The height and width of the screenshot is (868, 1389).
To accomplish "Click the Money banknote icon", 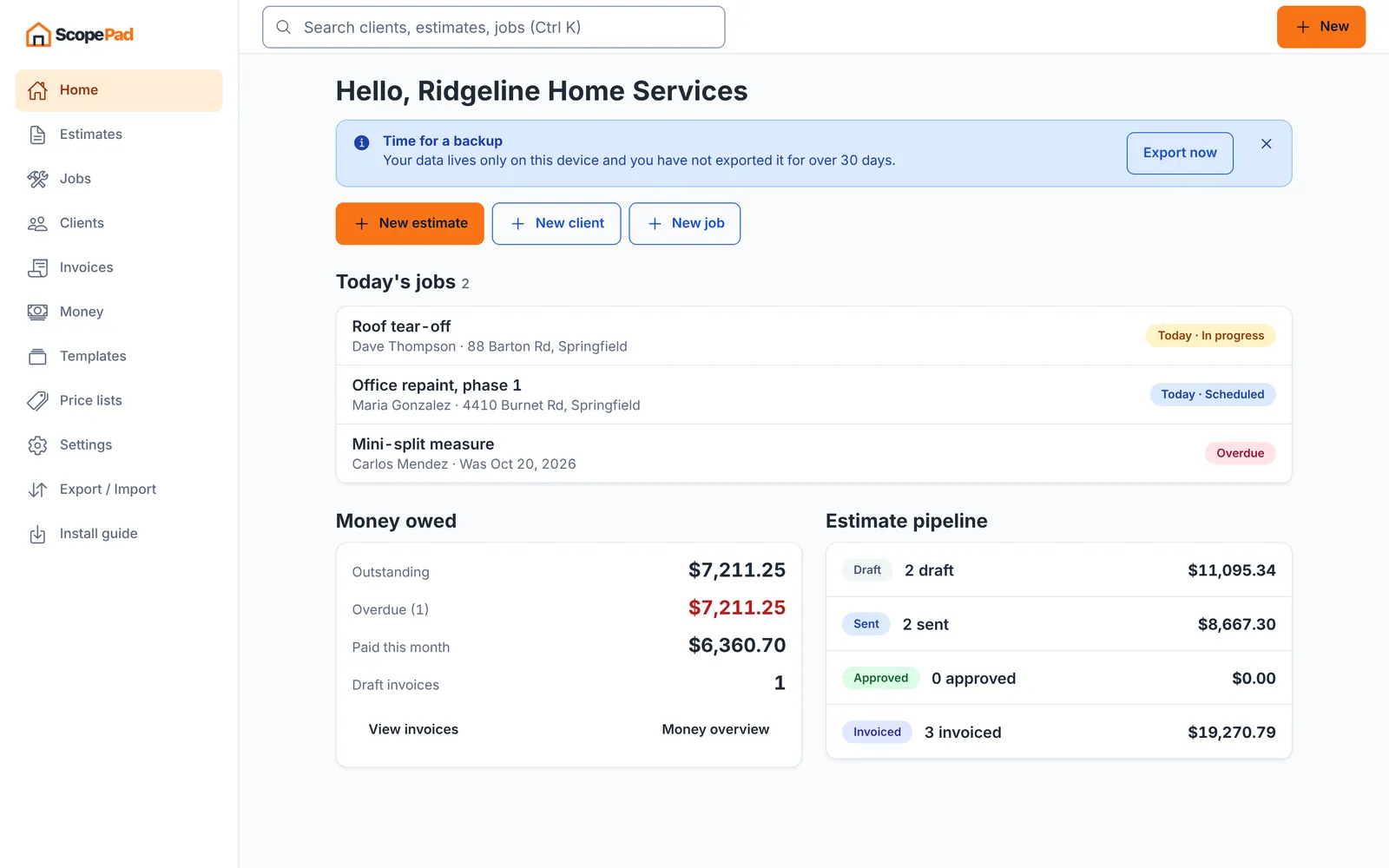I will point(37,312).
